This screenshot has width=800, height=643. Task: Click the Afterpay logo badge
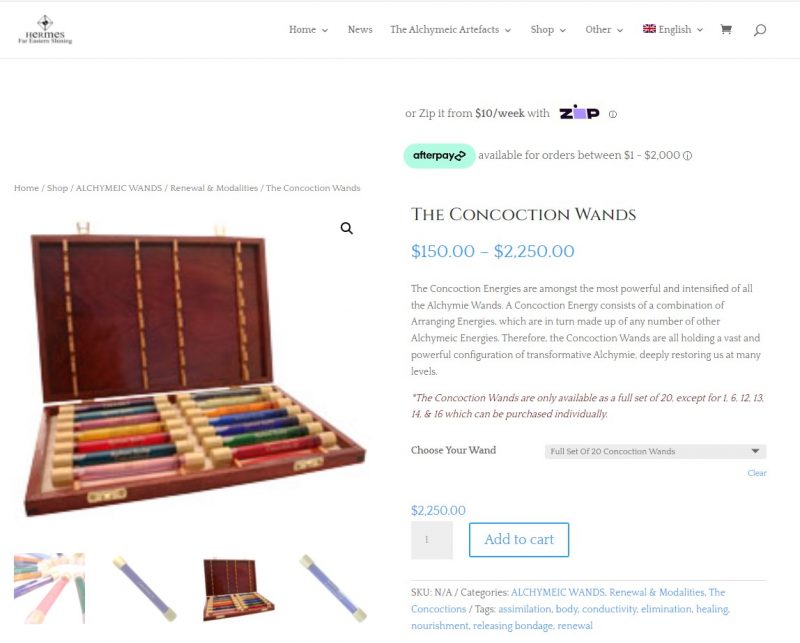click(x=439, y=156)
